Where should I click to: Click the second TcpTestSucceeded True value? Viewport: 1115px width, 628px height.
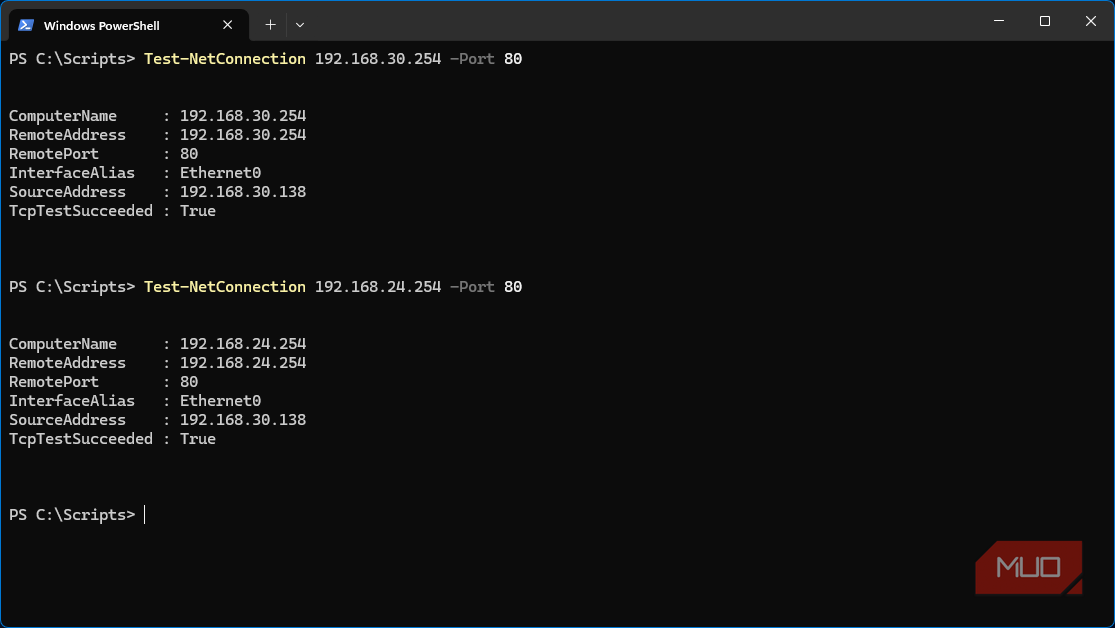click(x=198, y=439)
